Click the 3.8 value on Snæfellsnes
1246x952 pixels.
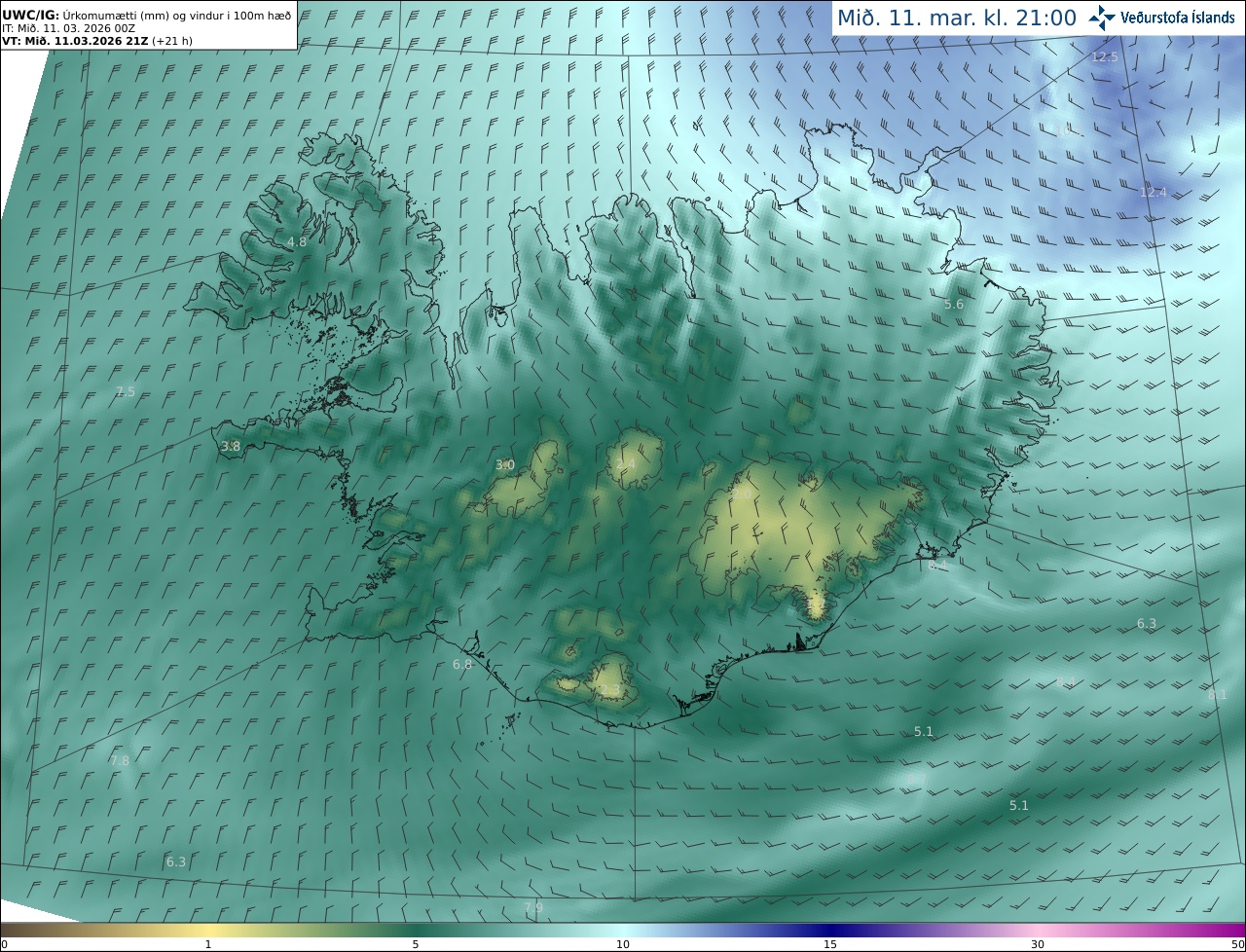(231, 447)
